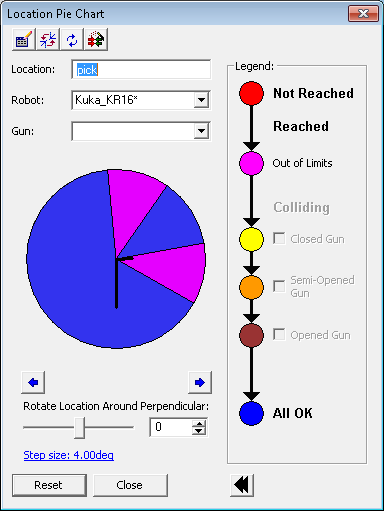
Task: Click the orange Semi-Opened Gun legend circle
Action: (251, 287)
